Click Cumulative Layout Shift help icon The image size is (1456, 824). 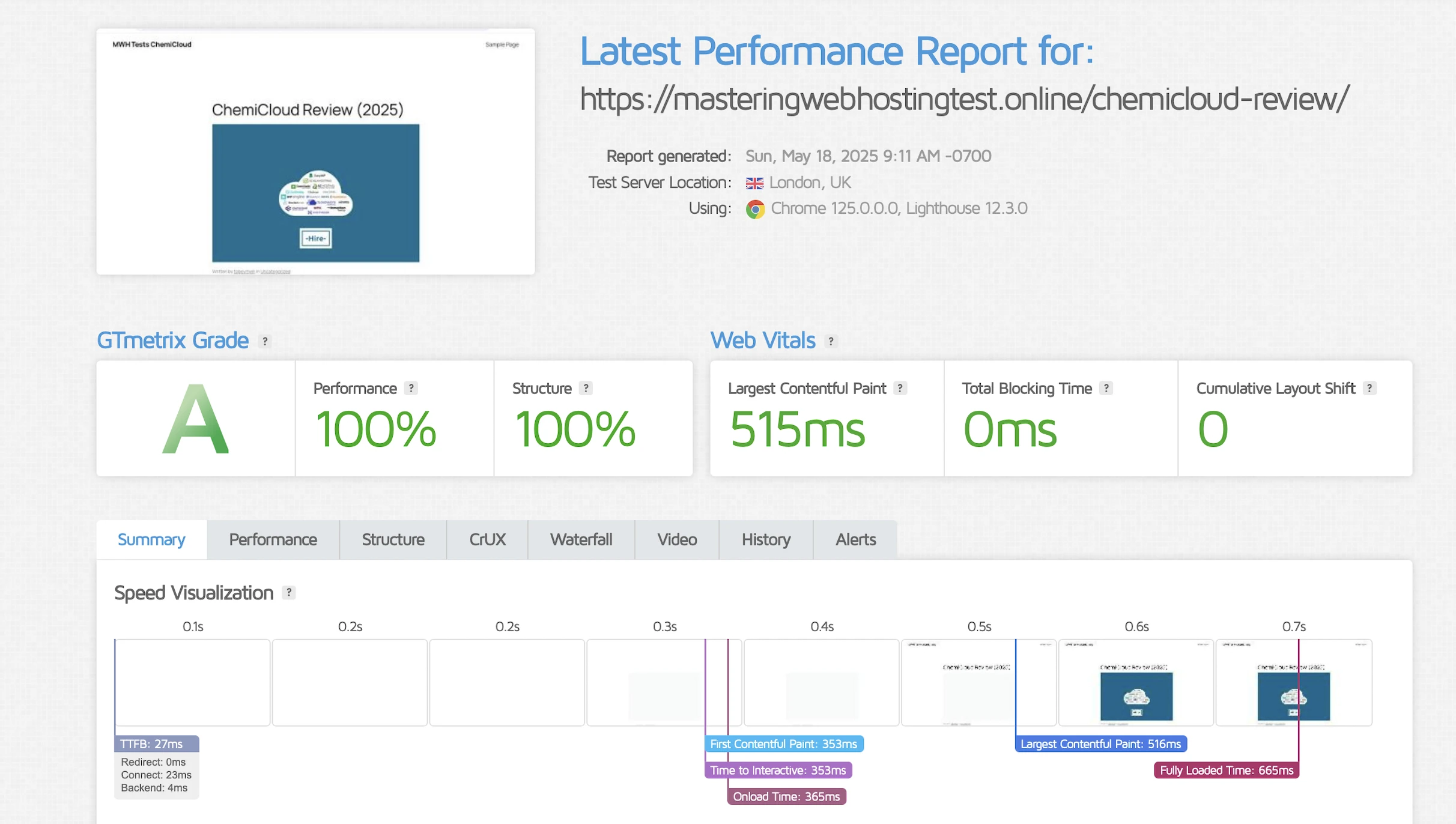pyautogui.click(x=1370, y=389)
